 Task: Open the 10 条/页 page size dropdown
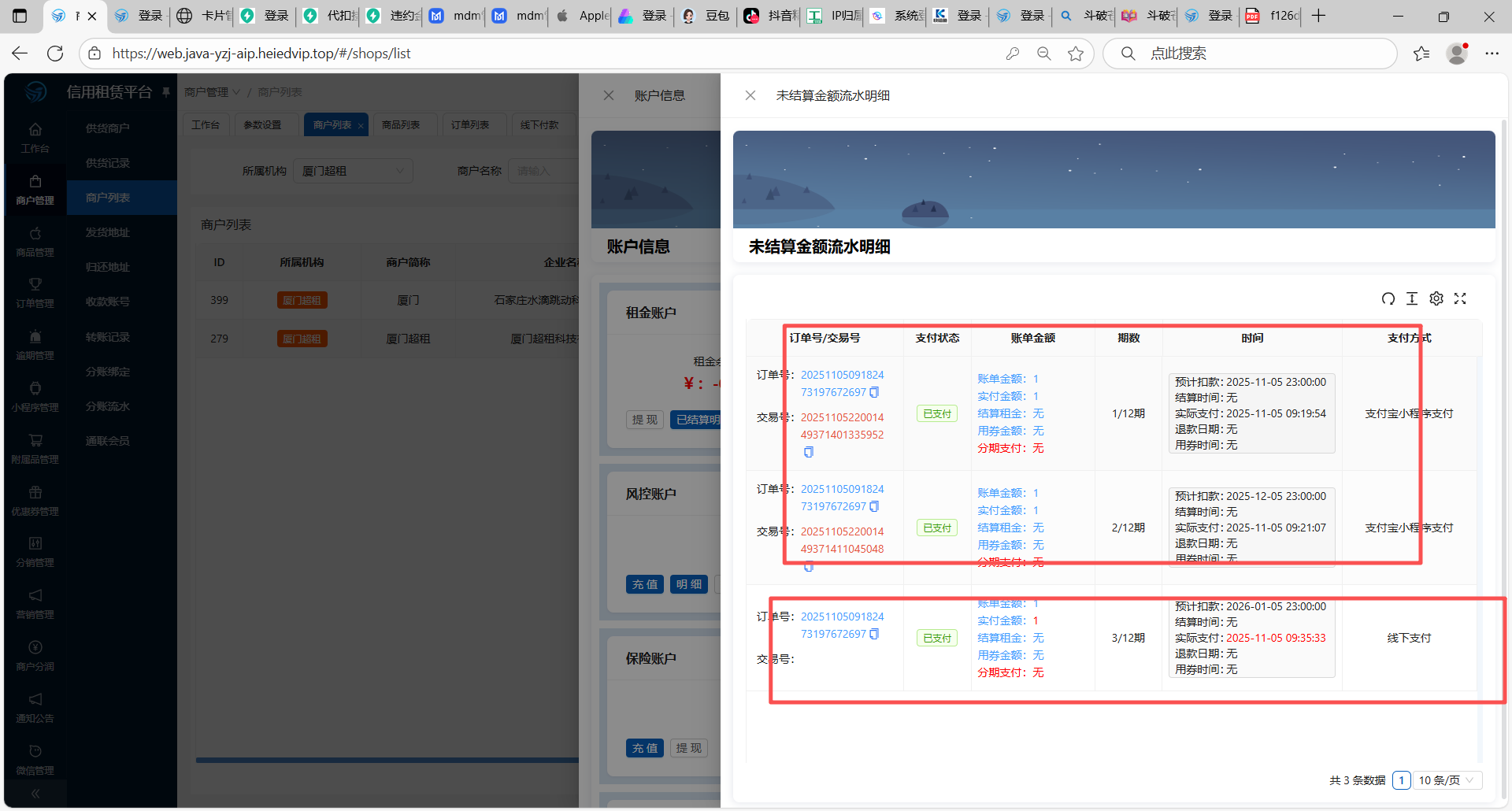tap(1447, 780)
